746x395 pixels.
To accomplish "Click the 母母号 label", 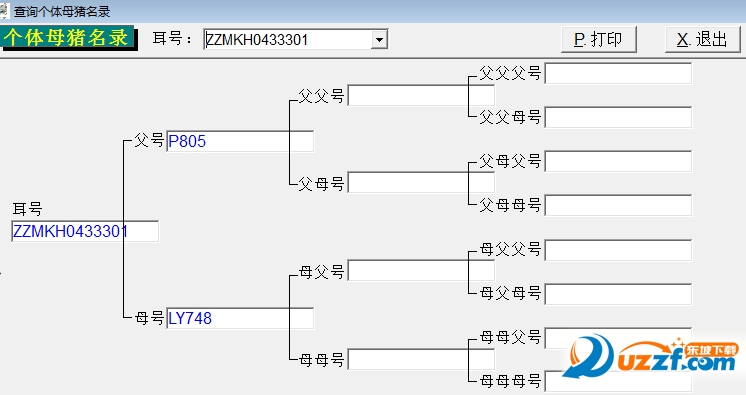I will [321, 360].
